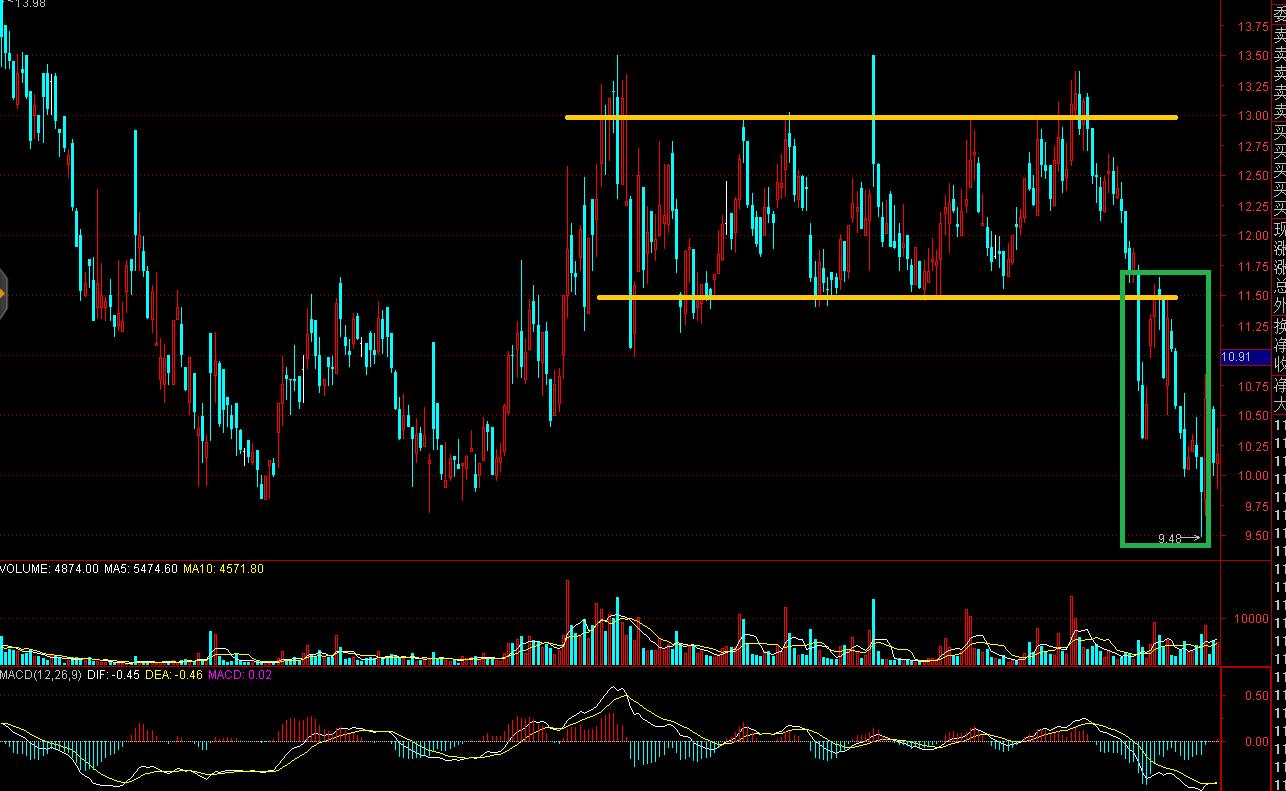Click the MA5 volume average label

click(140, 569)
